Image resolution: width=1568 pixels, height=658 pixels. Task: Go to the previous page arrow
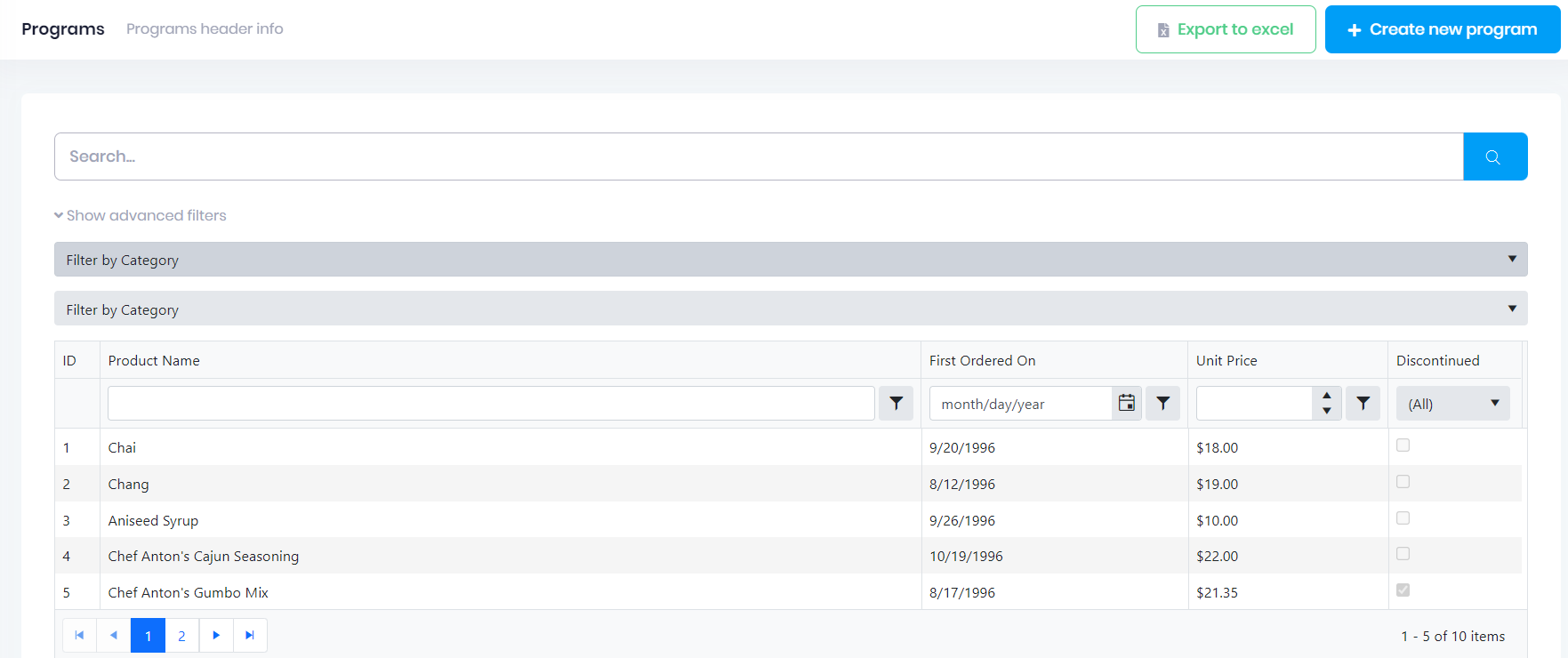click(114, 635)
